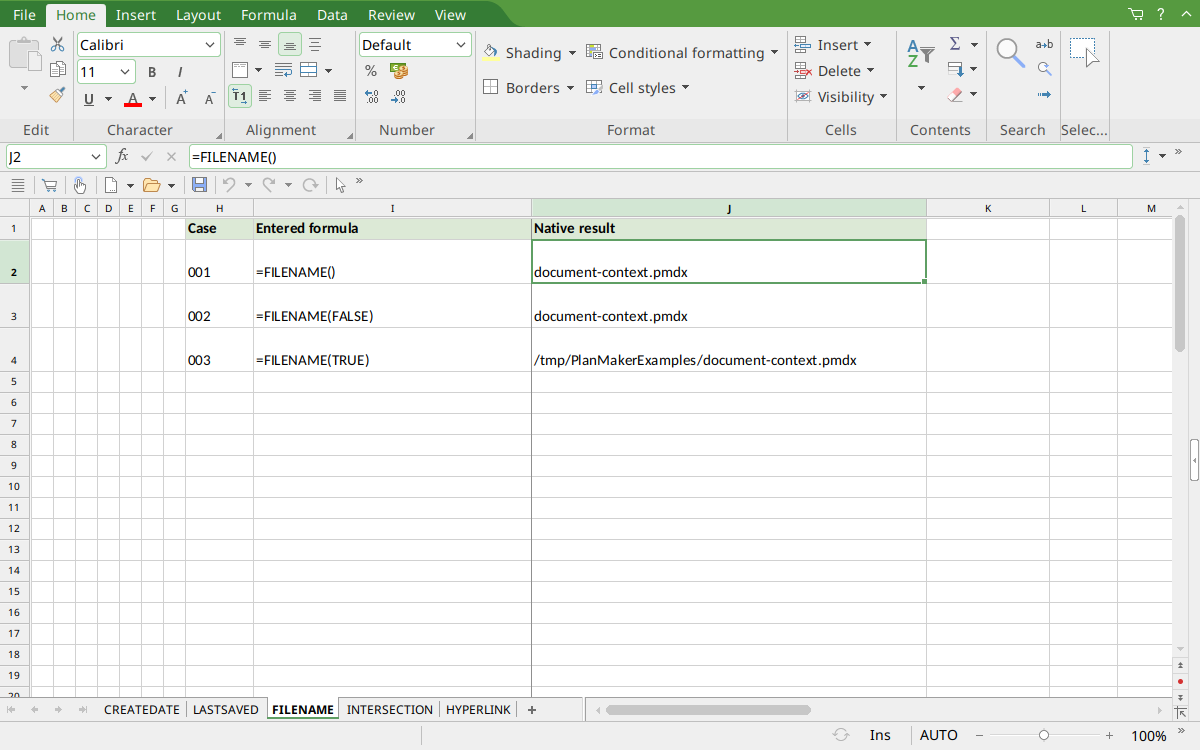The height and width of the screenshot is (750, 1200).
Task: Toggle the text direction T1 button
Action: pyautogui.click(x=240, y=96)
